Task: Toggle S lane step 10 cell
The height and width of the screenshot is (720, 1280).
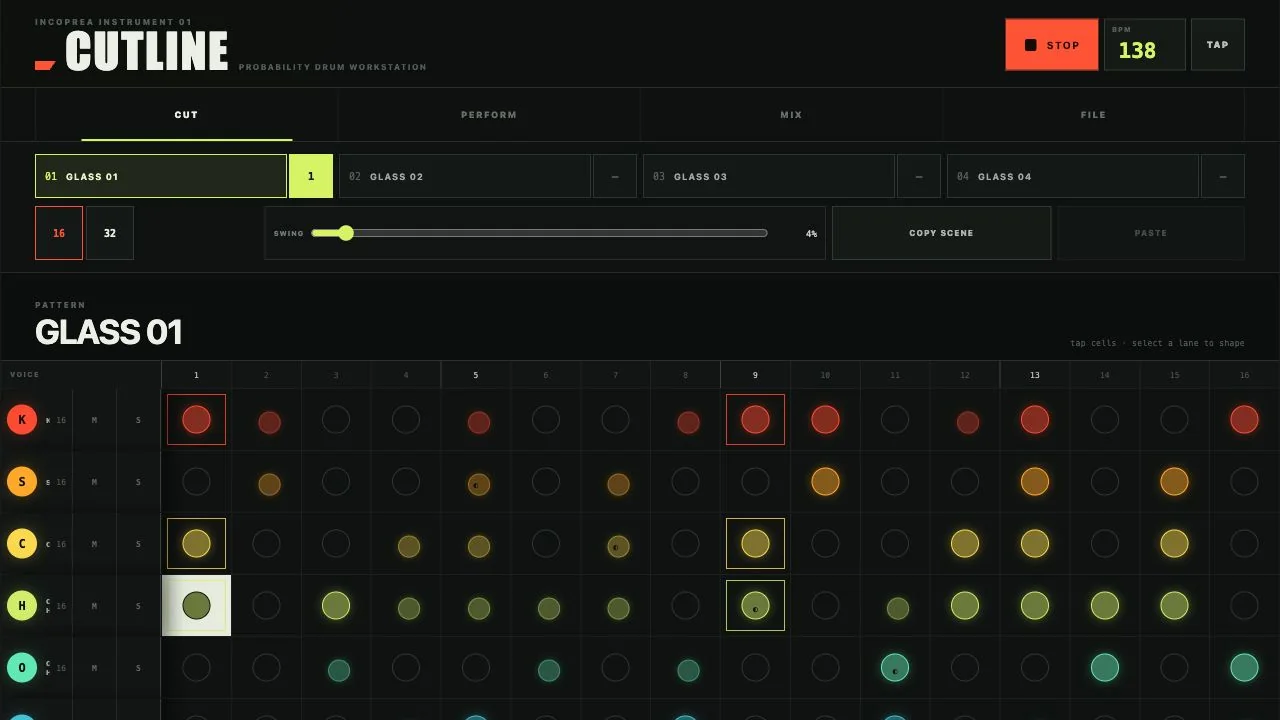Action: [x=825, y=481]
